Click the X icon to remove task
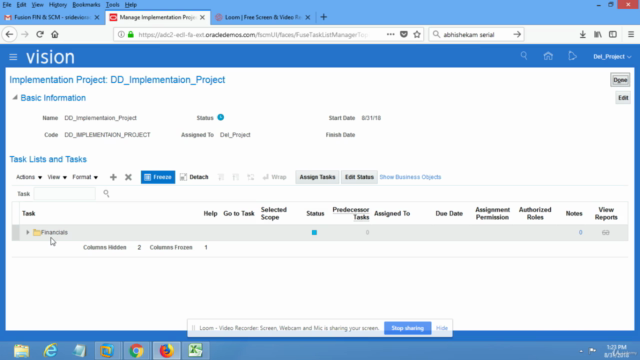Image resolution: width=640 pixels, height=360 pixels. click(x=128, y=177)
